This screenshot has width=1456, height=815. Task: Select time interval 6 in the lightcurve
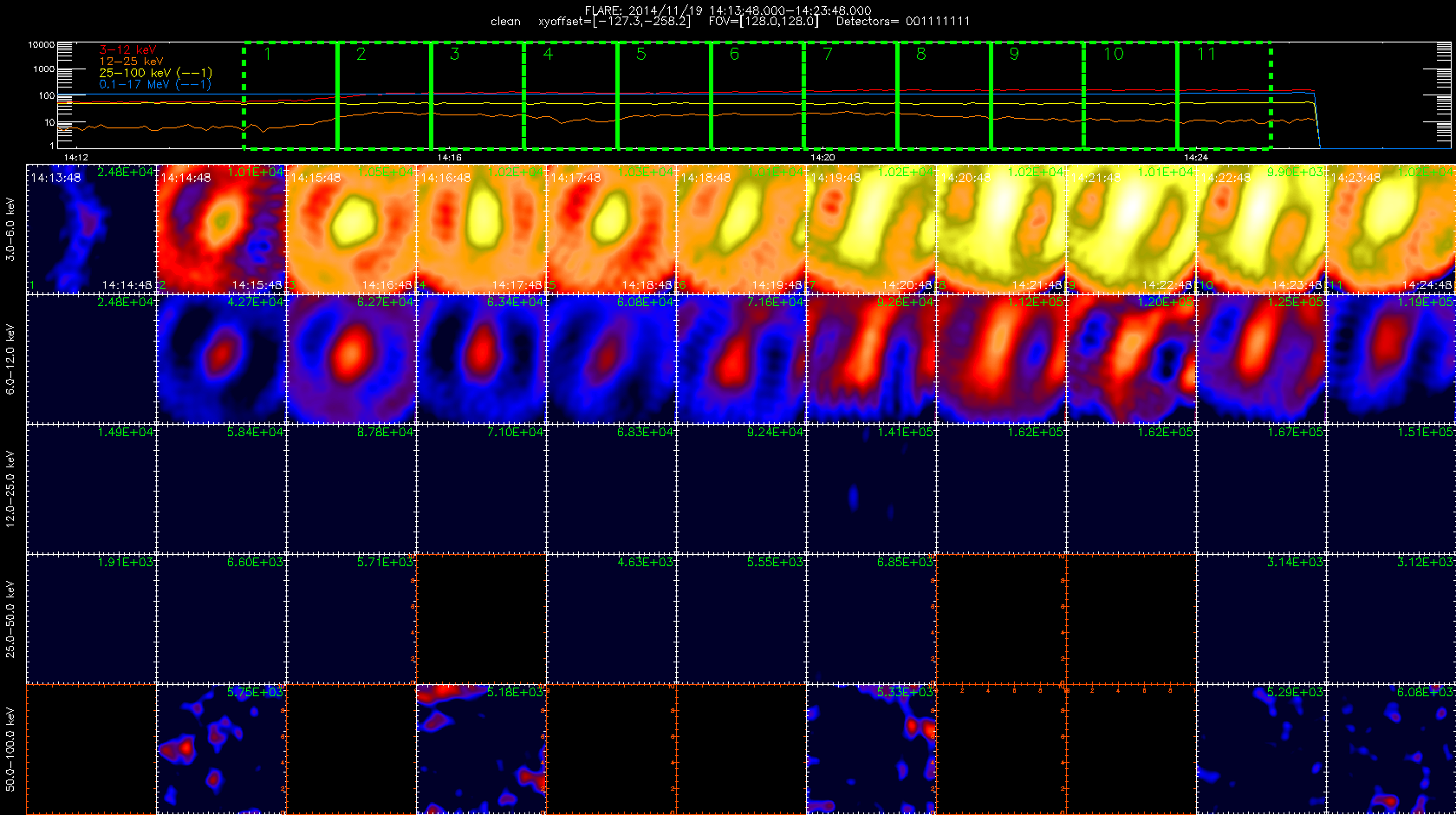pos(757,95)
